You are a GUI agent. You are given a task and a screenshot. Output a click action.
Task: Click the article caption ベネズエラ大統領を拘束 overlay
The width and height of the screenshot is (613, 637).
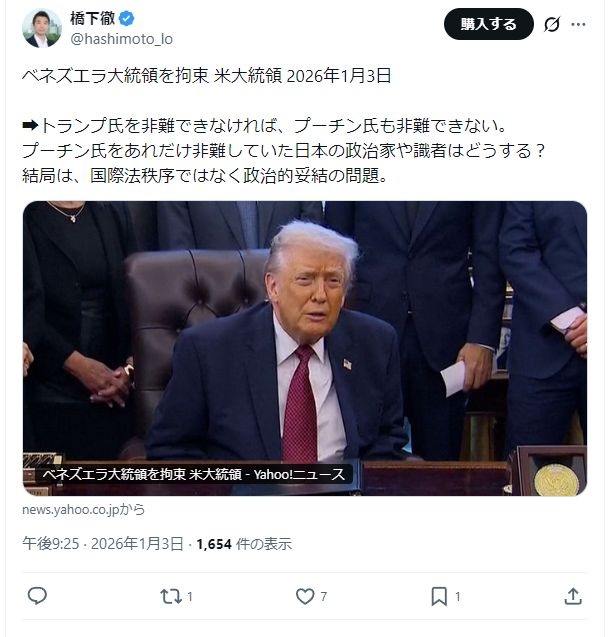click(194, 474)
